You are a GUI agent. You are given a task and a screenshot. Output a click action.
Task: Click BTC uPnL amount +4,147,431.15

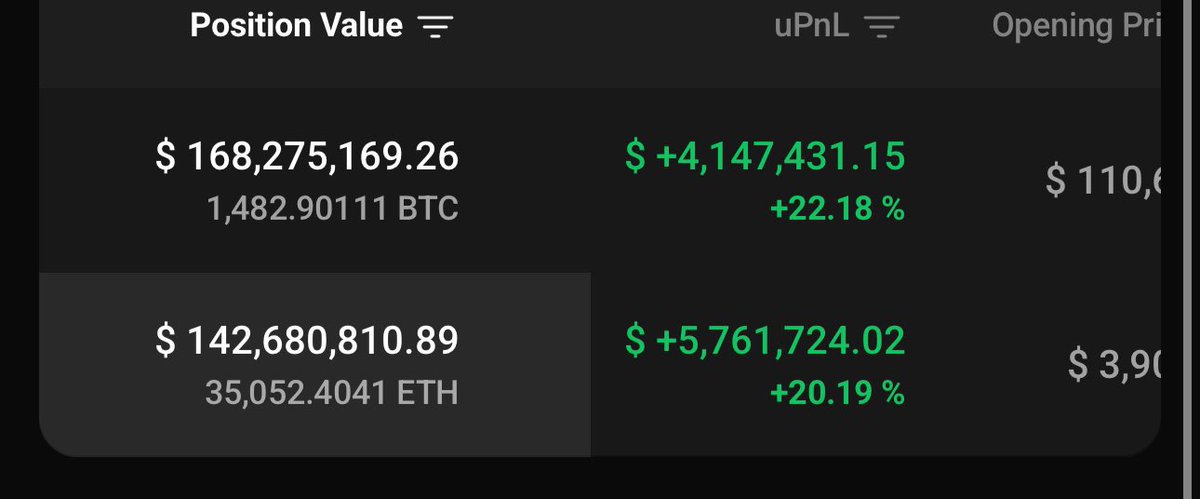(765, 156)
